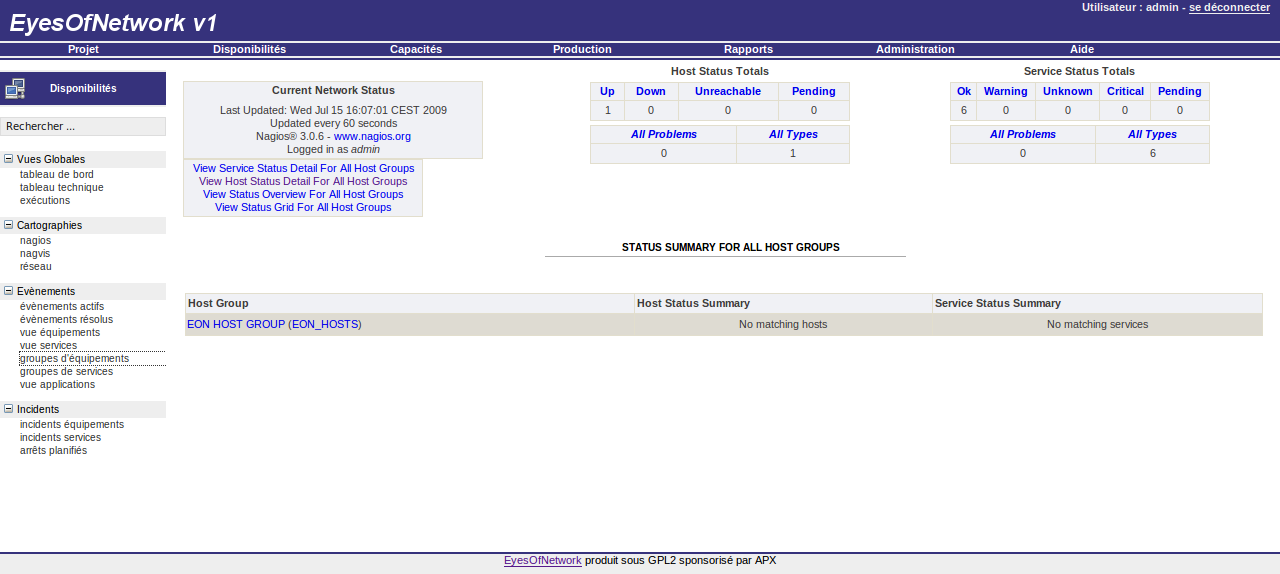This screenshot has height=574, width=1280.
Task: Open arrêts planifiés under Incidents
Action: click(x=53, y=450)
